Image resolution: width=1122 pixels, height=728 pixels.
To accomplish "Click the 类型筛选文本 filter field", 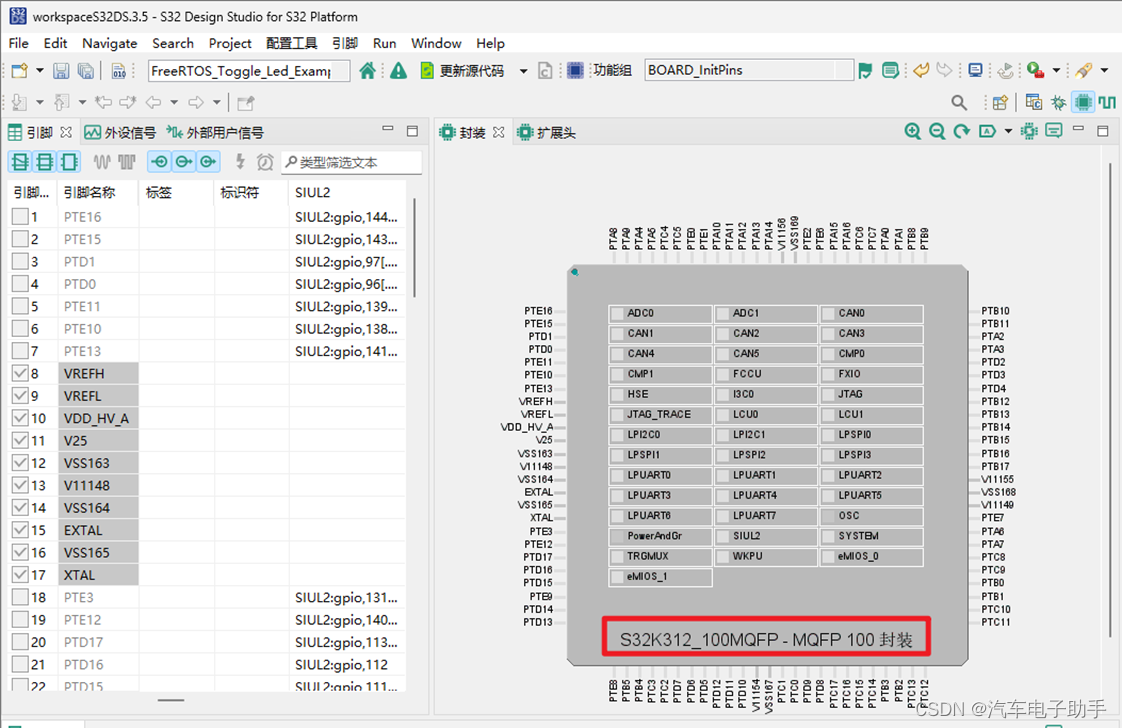I will 351,162.
